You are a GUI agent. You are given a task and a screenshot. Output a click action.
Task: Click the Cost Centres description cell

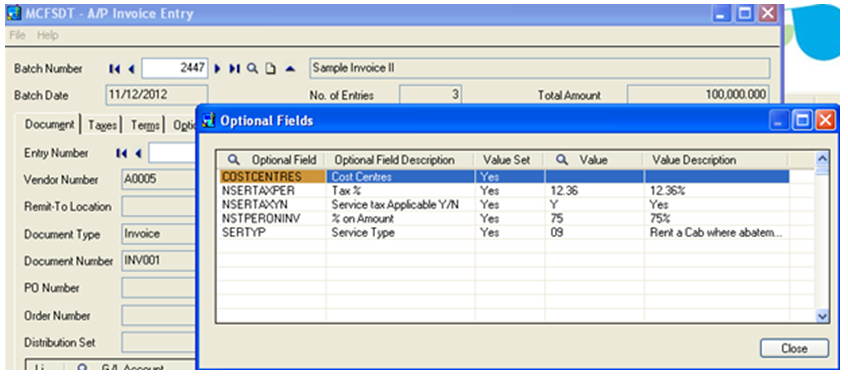(x=400, y=177)
